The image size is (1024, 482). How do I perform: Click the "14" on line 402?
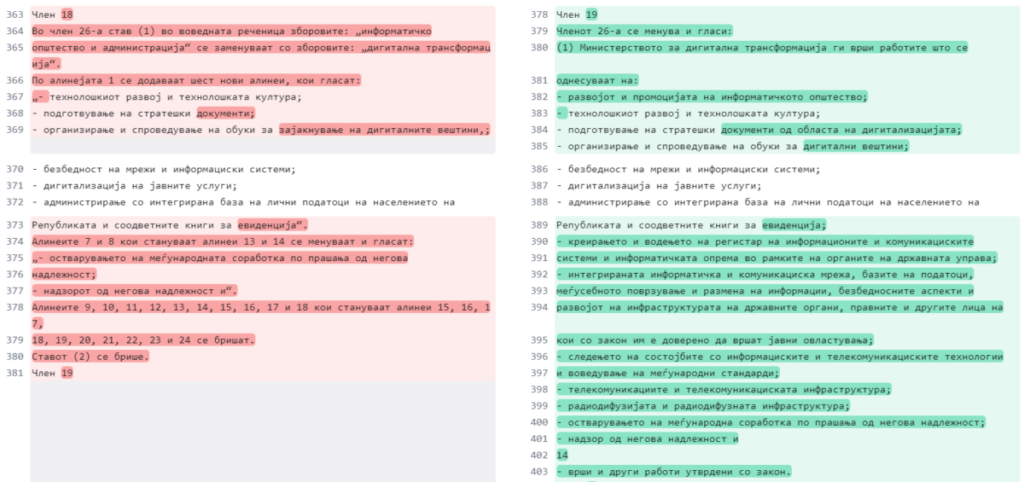coord(563,454)
